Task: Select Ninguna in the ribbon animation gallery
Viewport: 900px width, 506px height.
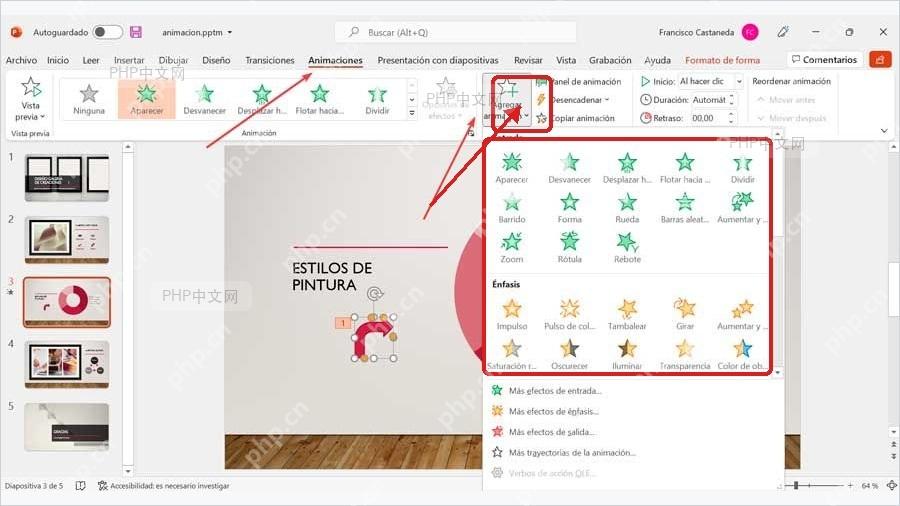Action: (x=89, y=99)
